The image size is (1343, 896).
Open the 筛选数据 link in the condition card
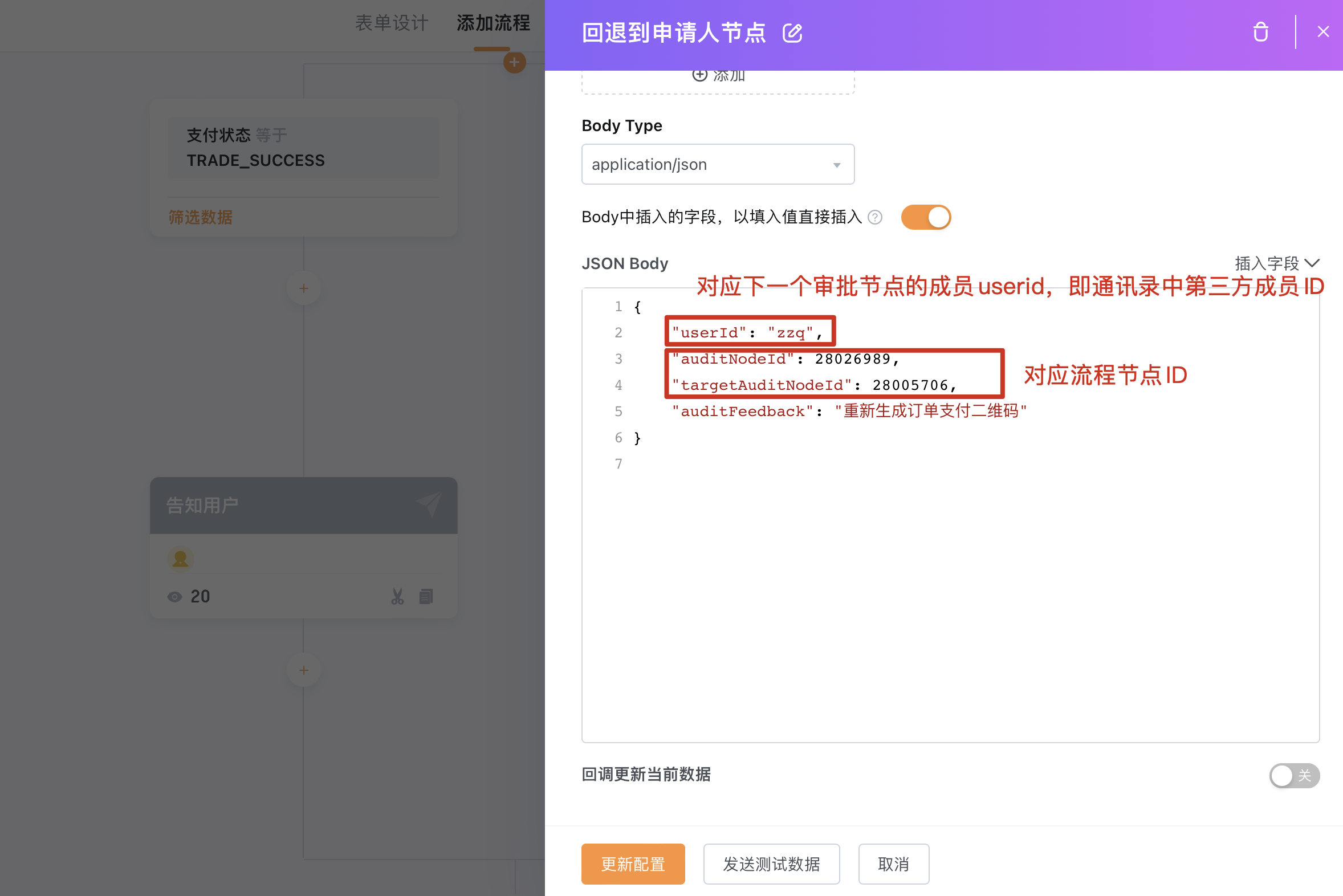pyautogui.click(x=201, y=217)
